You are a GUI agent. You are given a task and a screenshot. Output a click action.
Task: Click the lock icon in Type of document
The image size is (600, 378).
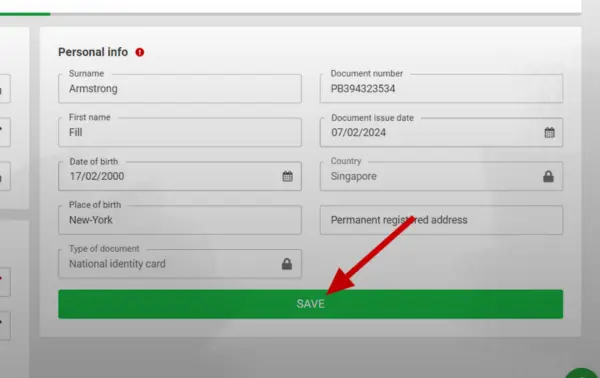pos(287,264)
